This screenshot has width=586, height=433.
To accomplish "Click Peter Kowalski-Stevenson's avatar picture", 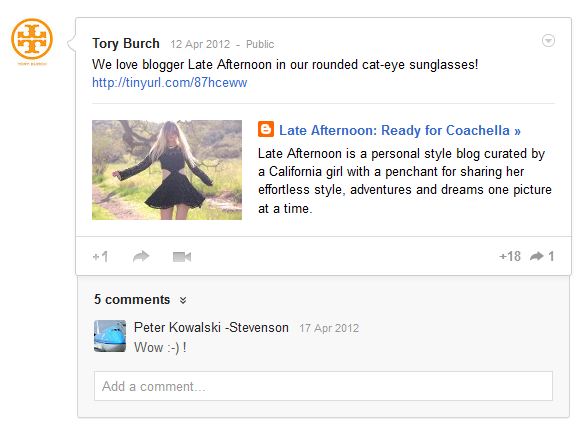I will (x=110, y=336).
